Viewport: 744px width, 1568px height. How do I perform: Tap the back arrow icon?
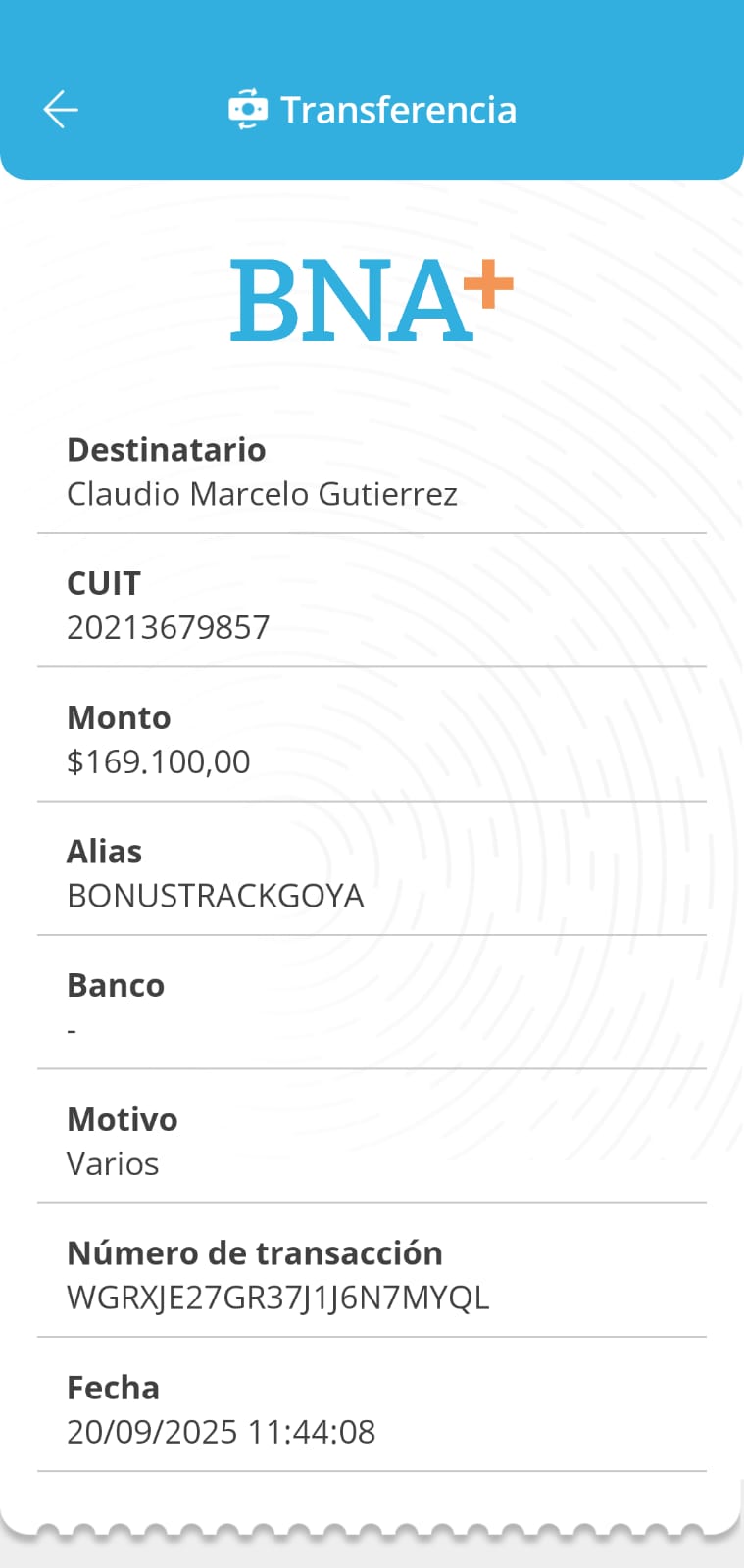tap(61, 109)
